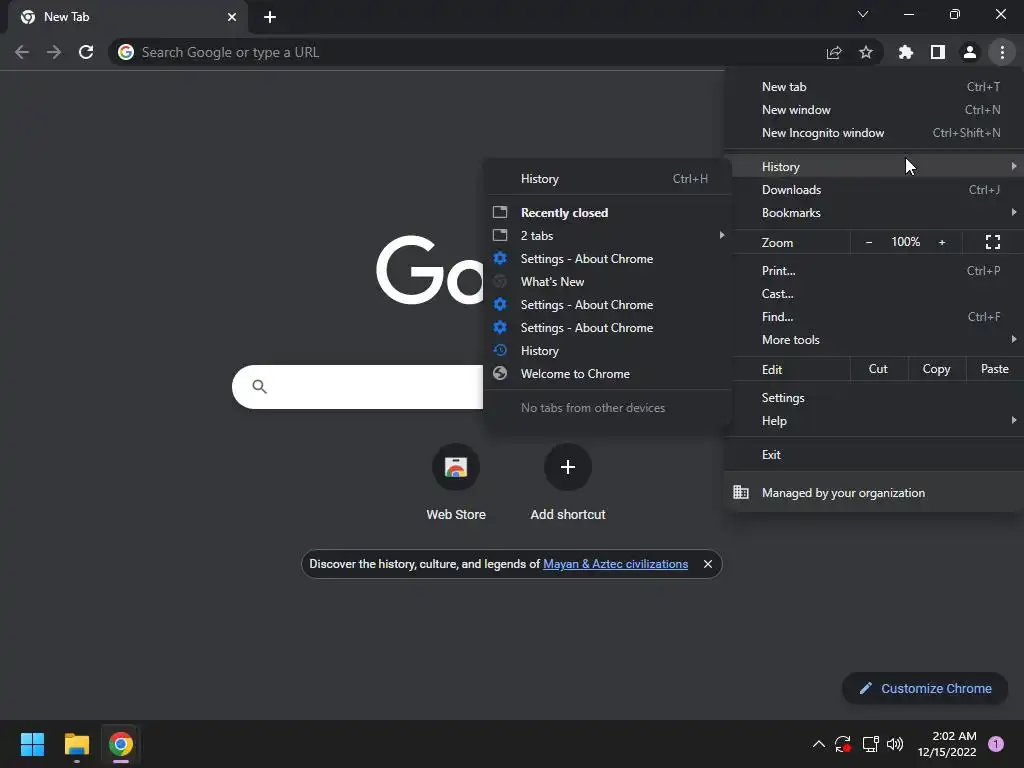This screenshot has height=768, width=1024.
Task: Bookmark this tab with the star icon
Action: (866, 52)
